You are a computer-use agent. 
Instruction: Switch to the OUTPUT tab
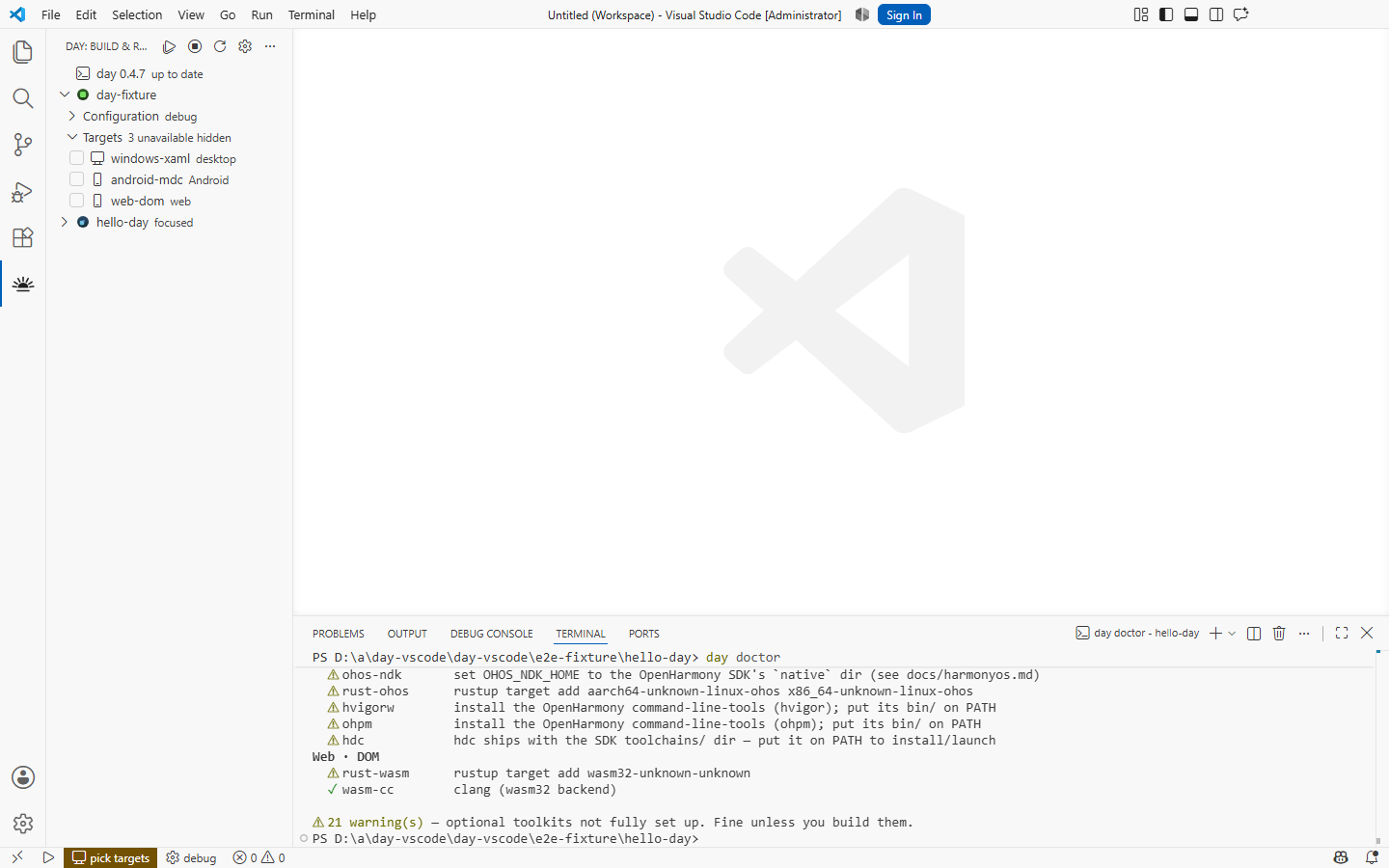click(407, 634)
